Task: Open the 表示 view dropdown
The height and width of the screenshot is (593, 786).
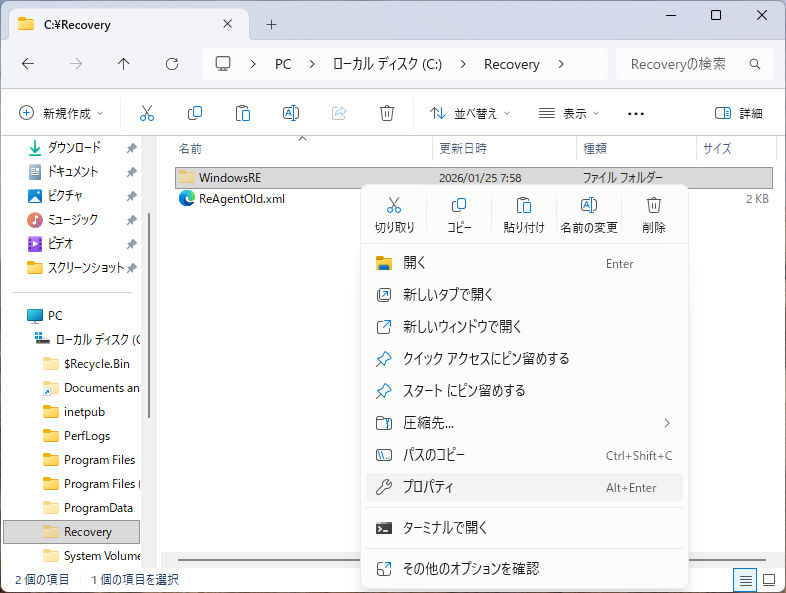Action: (569, 113)
